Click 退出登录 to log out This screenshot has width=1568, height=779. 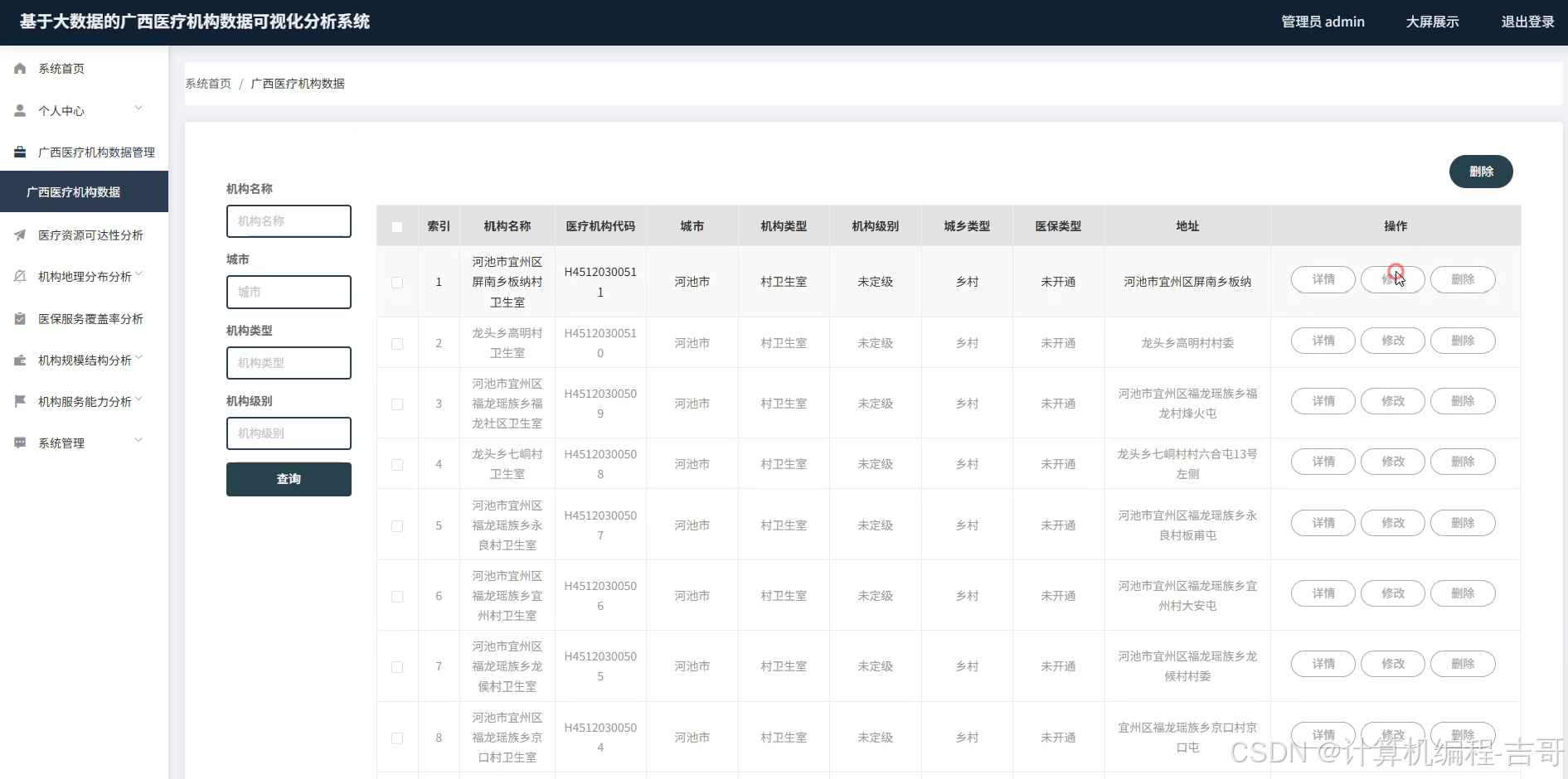pyautogui.click(x=1527, y=22)
